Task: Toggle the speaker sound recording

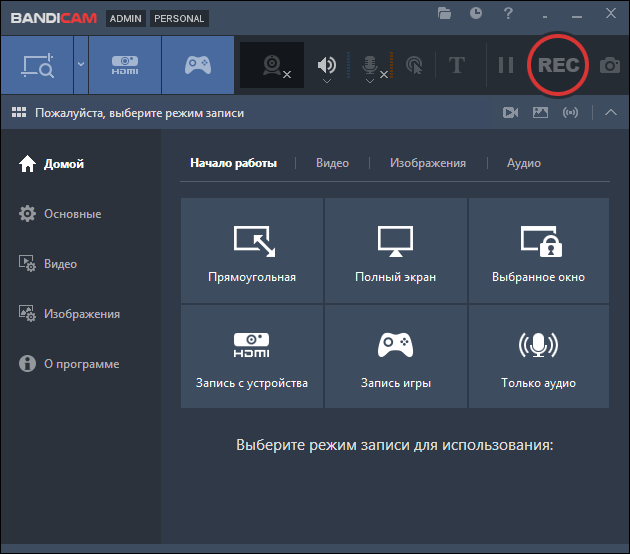Action: [327, 65]
